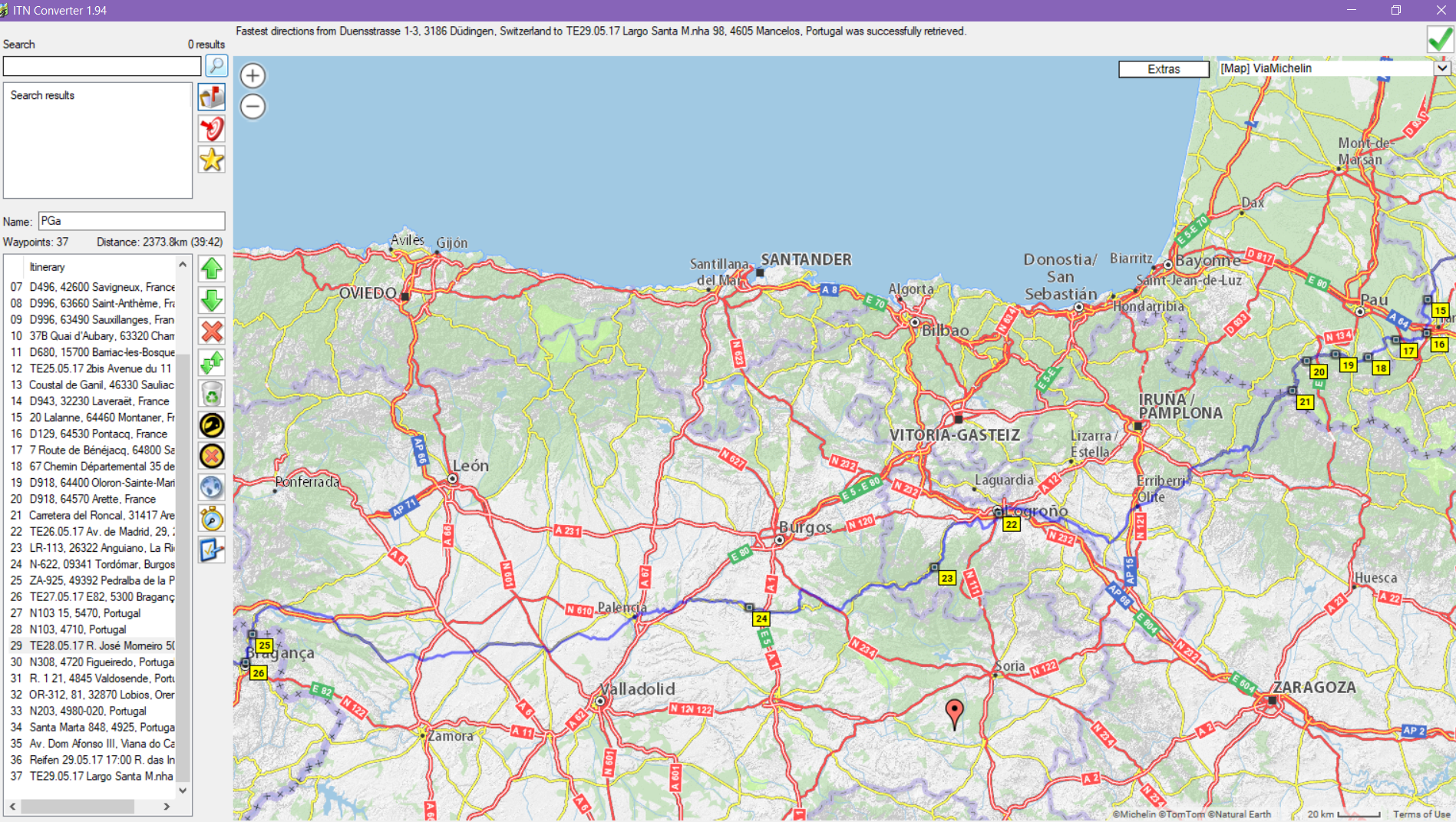Click the blue globe icon
The width and height of the screenshot is (1456, 822).
click(212, 488)
